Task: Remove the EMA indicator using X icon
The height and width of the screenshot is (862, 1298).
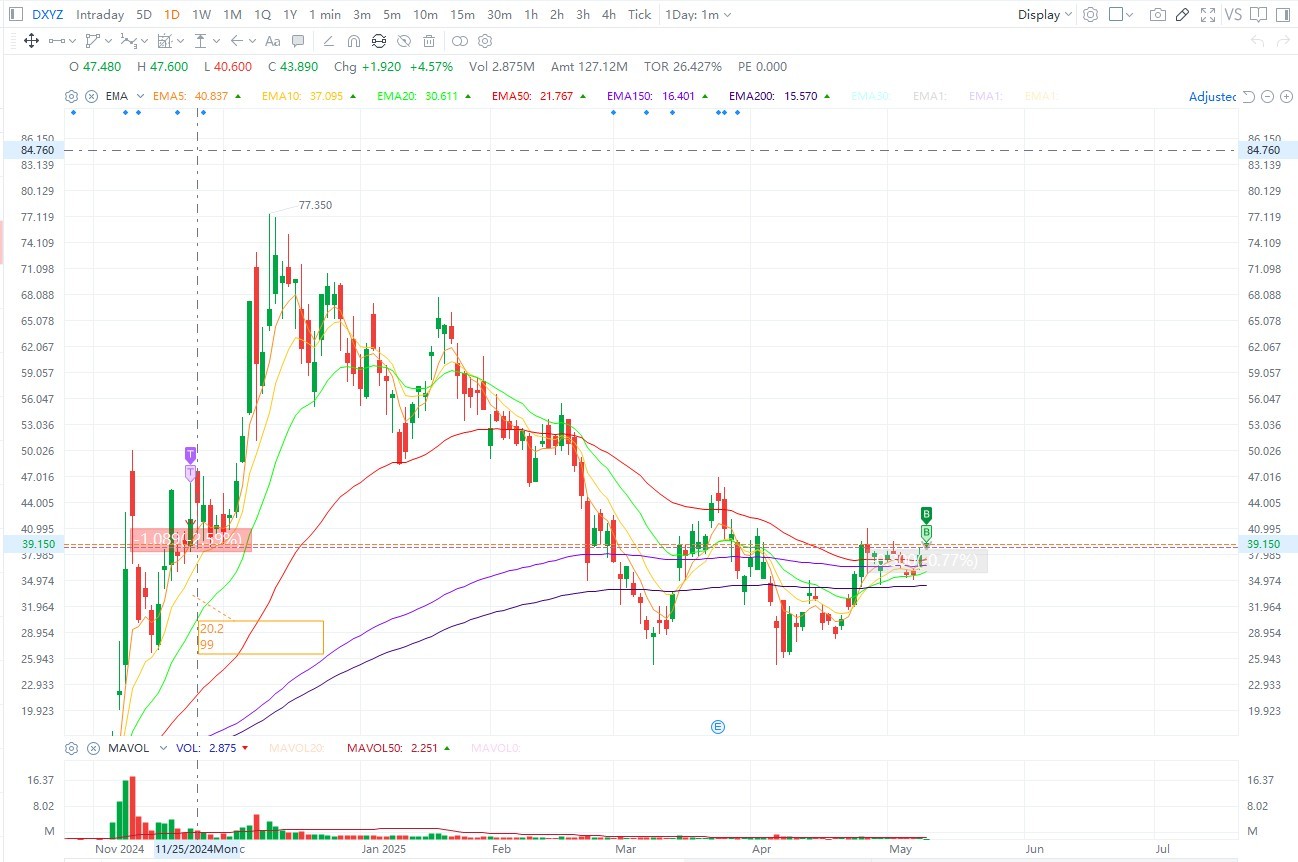Action: [92, 96]
